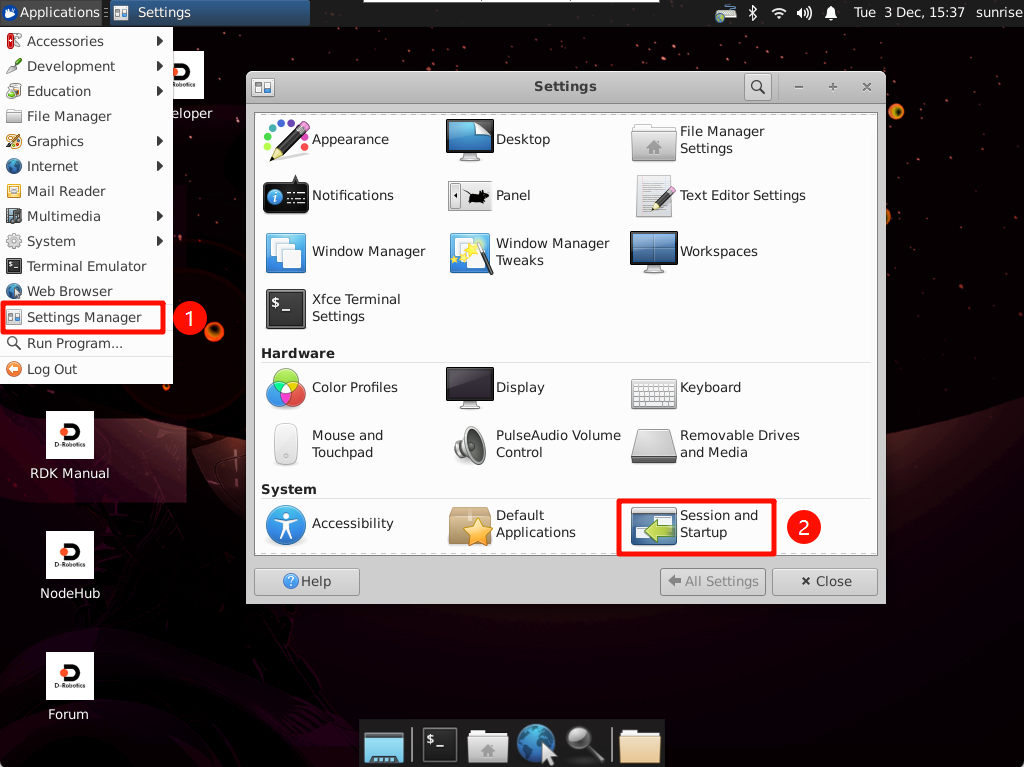Click the Close button in Settings
The width and height of the screenshot is (1024, 767).
click(x=825, y=581)
